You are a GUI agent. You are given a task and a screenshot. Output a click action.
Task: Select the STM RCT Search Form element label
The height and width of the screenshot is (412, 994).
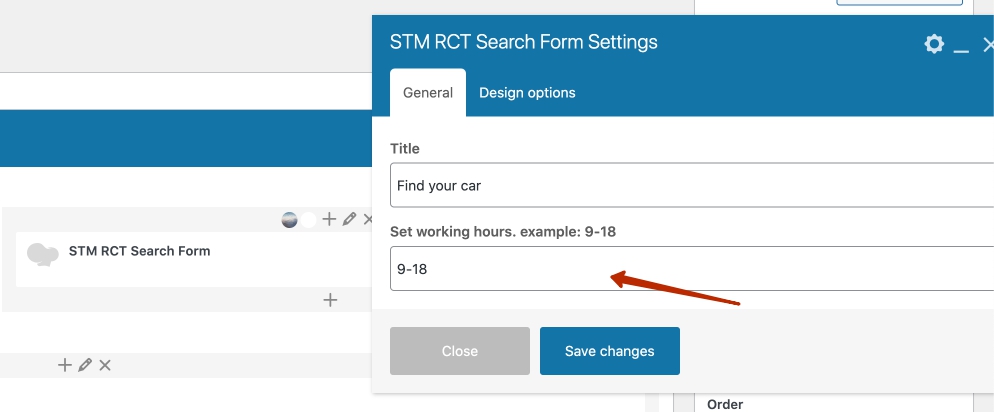click(139, 251)
